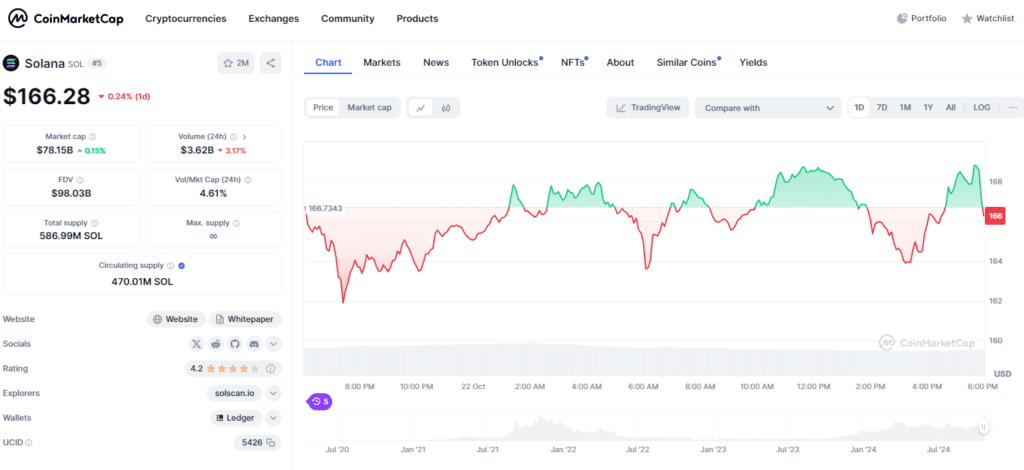Click the historical overview mini chart
This screenshot has height=470, width=1024.
coord(643,428)
